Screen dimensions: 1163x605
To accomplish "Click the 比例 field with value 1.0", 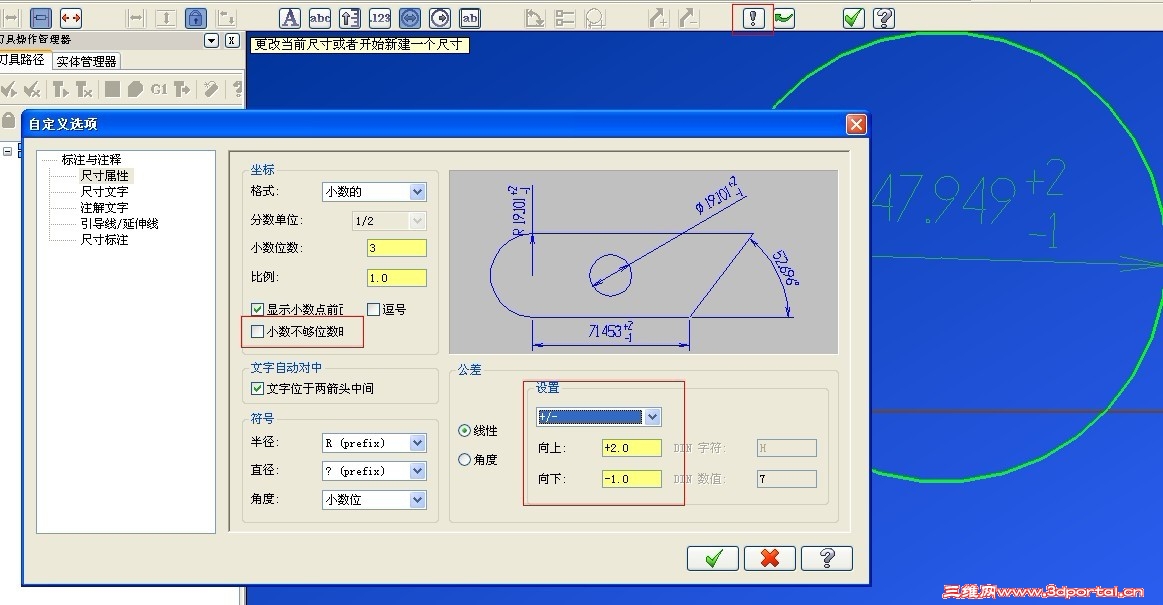I will point(397,278).
